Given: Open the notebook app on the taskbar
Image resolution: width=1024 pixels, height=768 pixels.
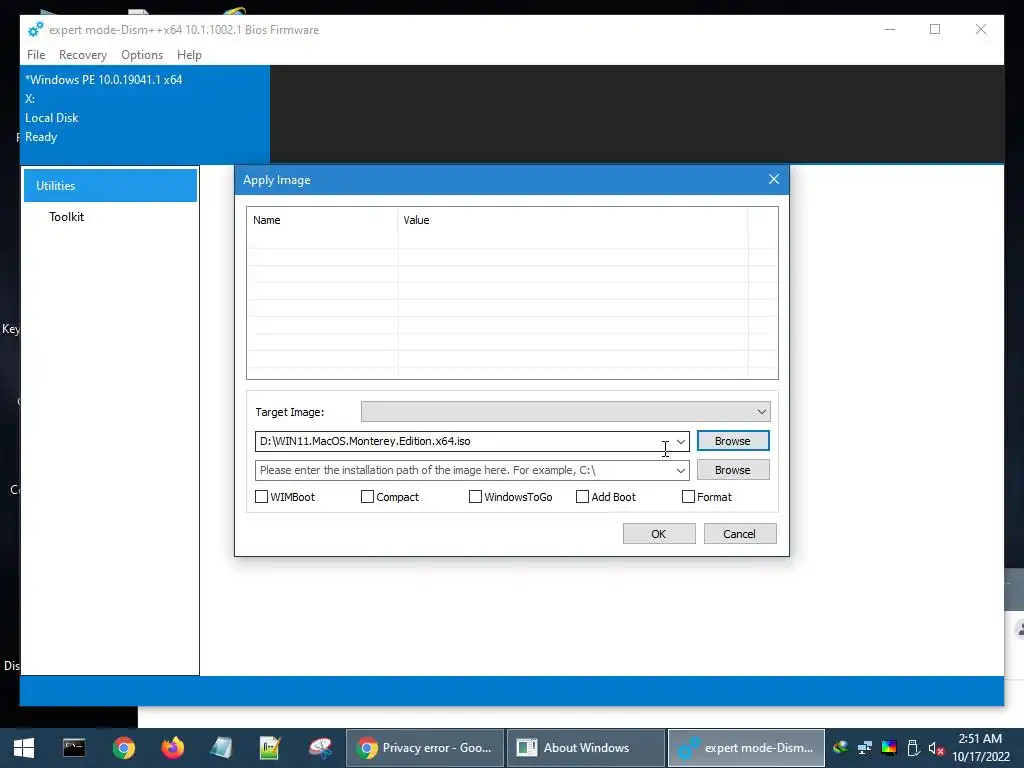Looking at the screenshot, I should [x=221, y=748].
